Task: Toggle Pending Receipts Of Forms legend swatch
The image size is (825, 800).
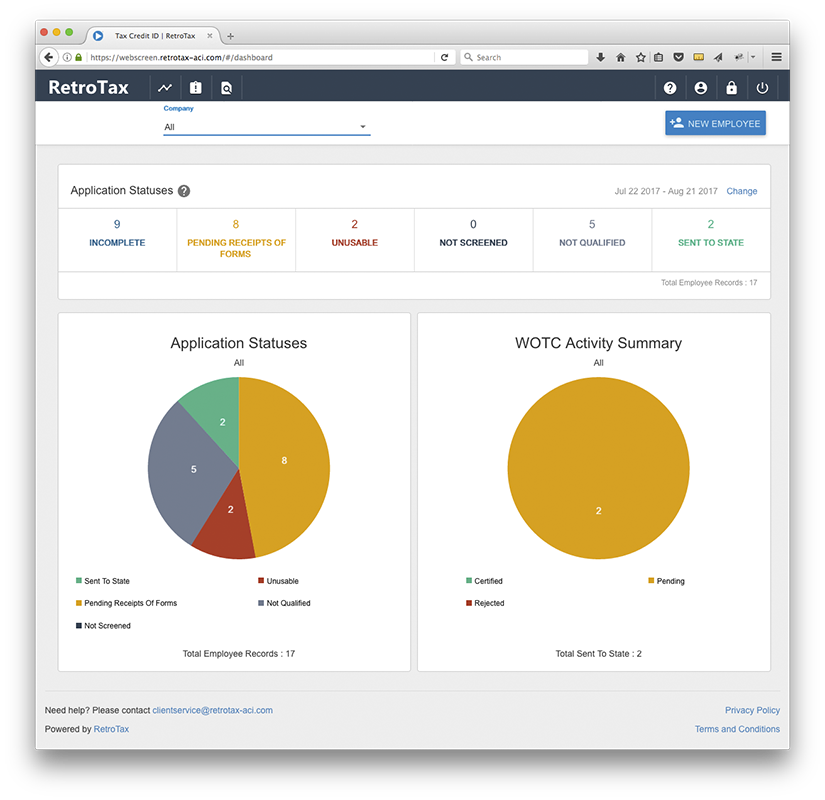Action: click(79, 603)
